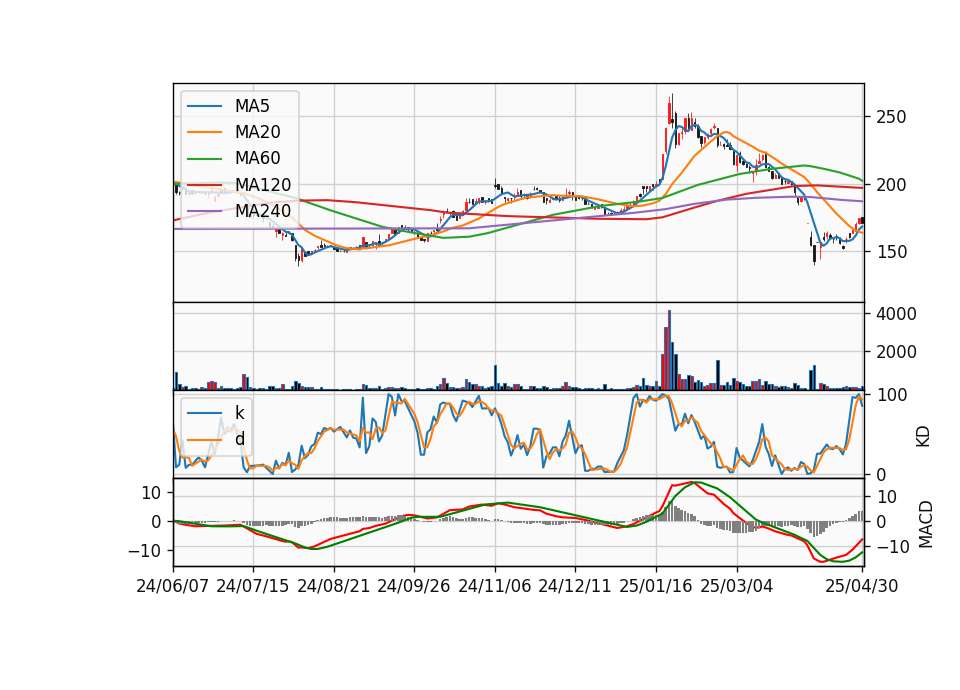Click the 200 price axis label

point(891,184)
